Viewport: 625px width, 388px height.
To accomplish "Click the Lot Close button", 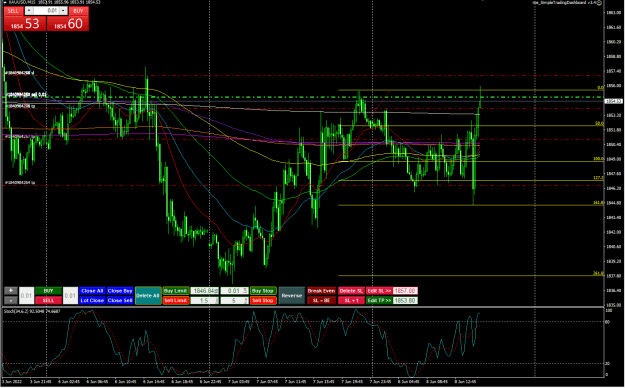I will click(x=92, y=300).
